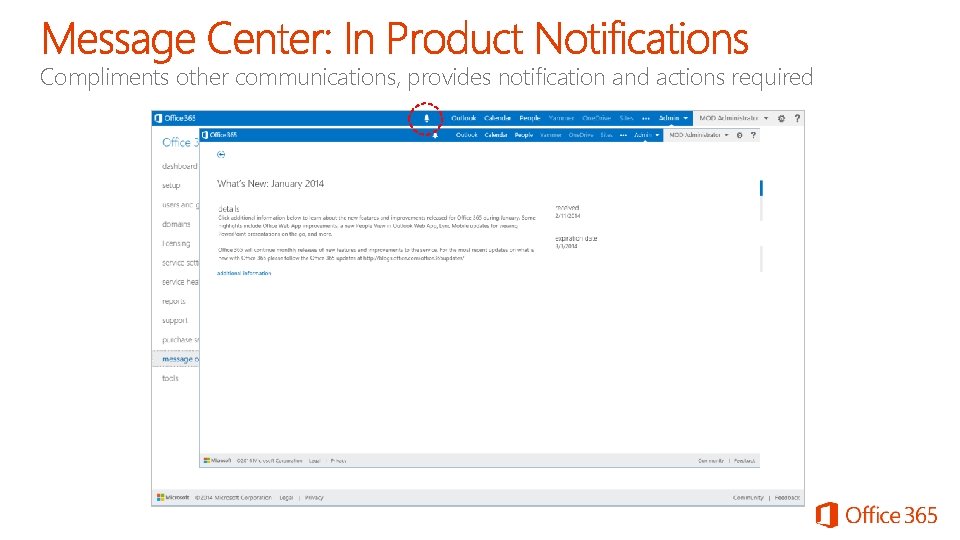Click the "What's New: January 2014" heading
The image size is (960, 540).
pyautogui.click(x=271, y=184)
